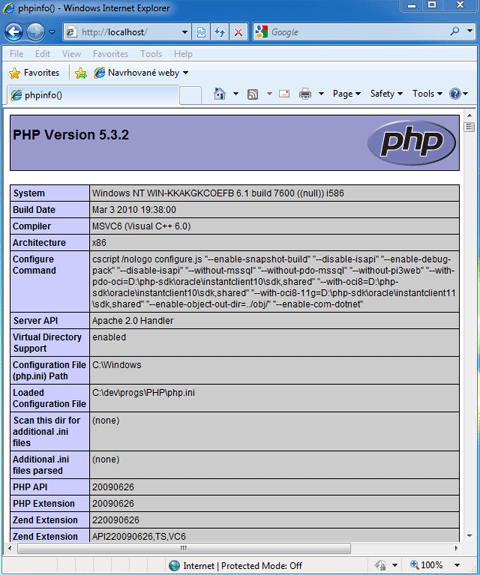The image size is (480, 575).
Task: Click the 100% zoom level button
Action: [x=426, y=565]
